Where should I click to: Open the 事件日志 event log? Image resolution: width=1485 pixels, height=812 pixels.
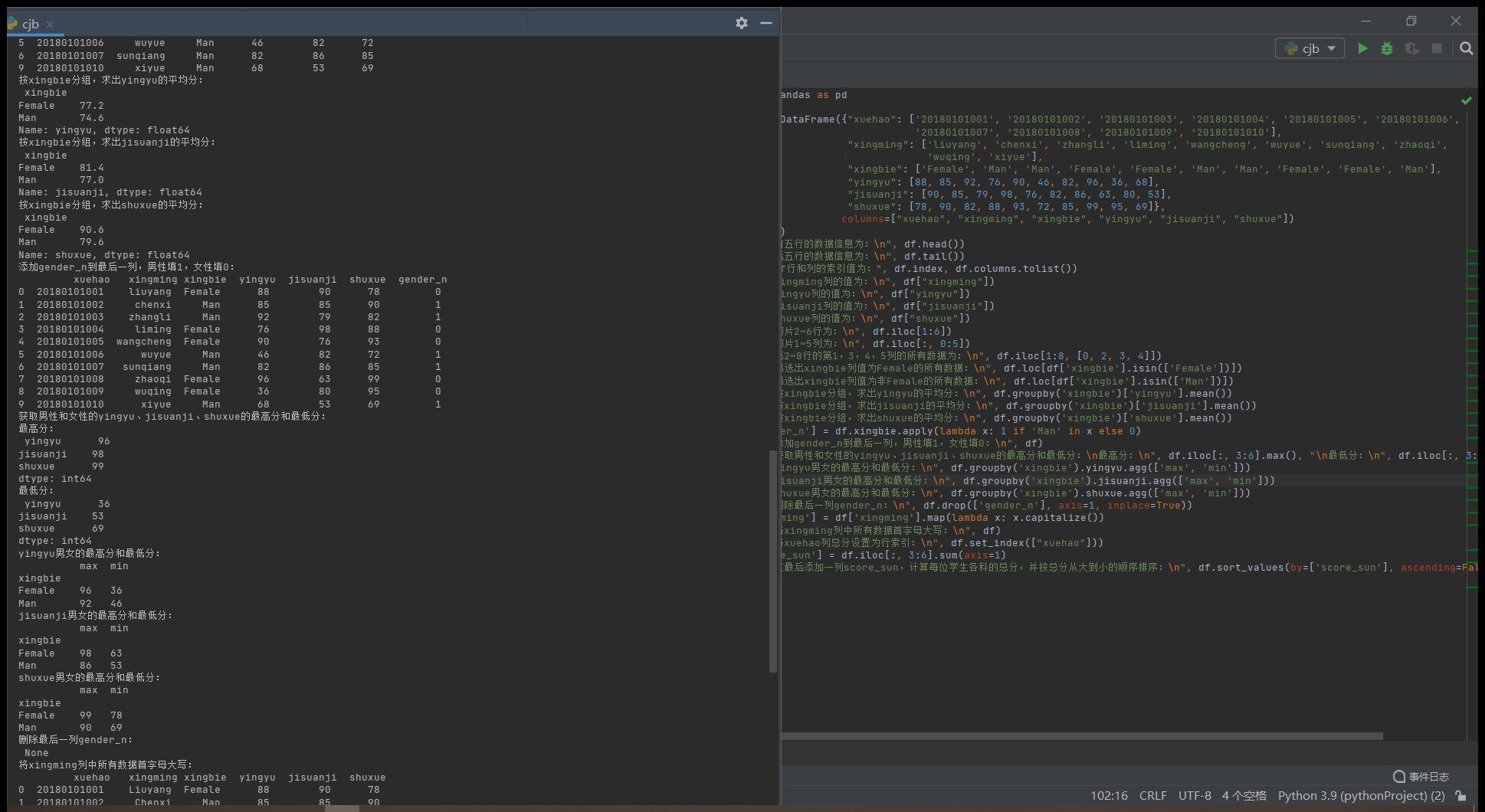tap(1421, 776)
